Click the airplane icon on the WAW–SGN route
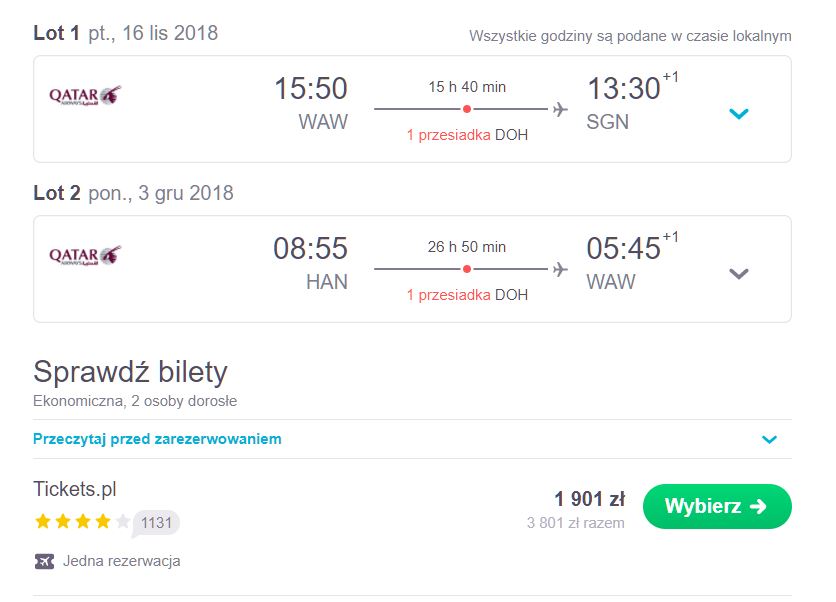 point(560,109)
